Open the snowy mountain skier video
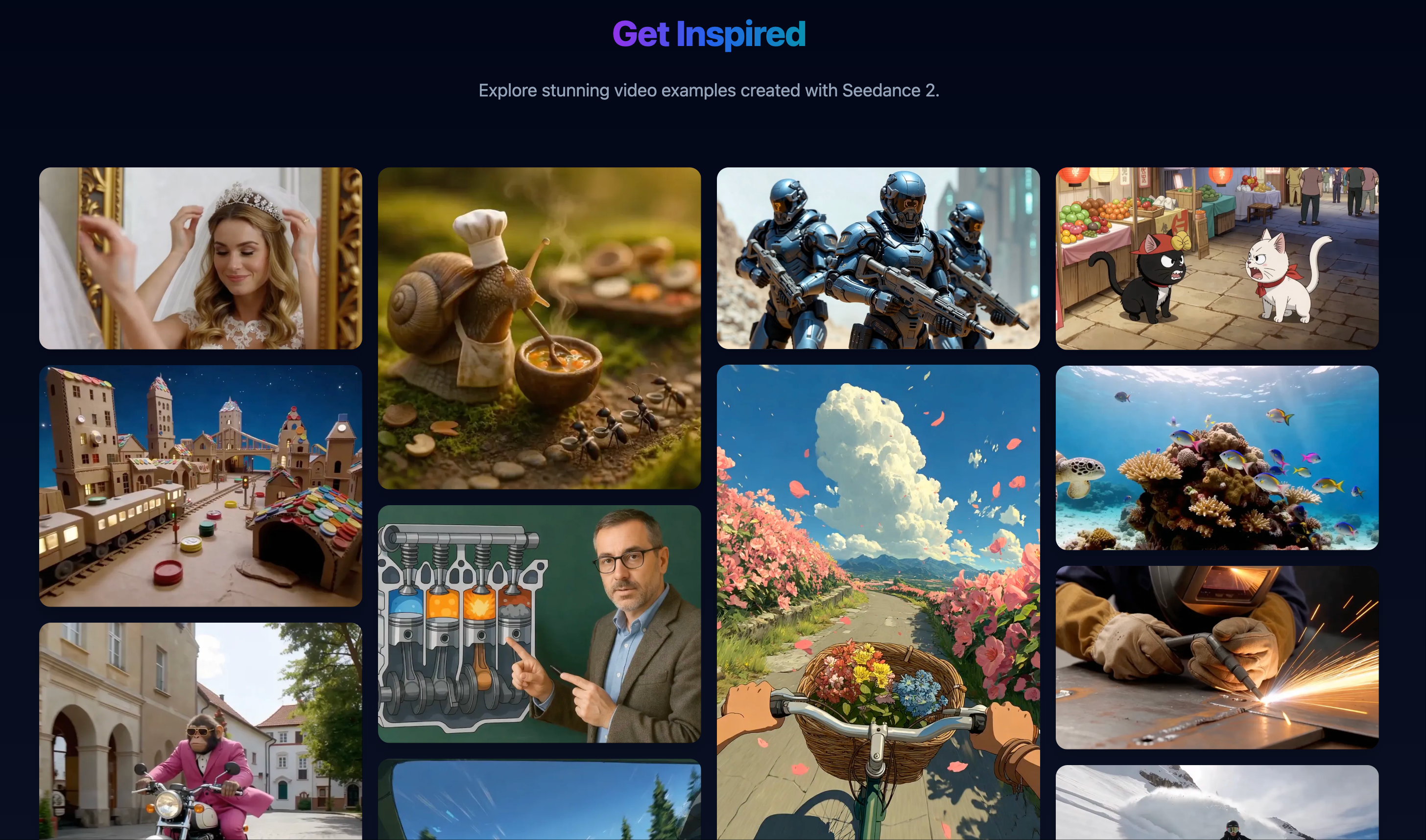This screenshot has height=840, width=1426. (1217, 803)
